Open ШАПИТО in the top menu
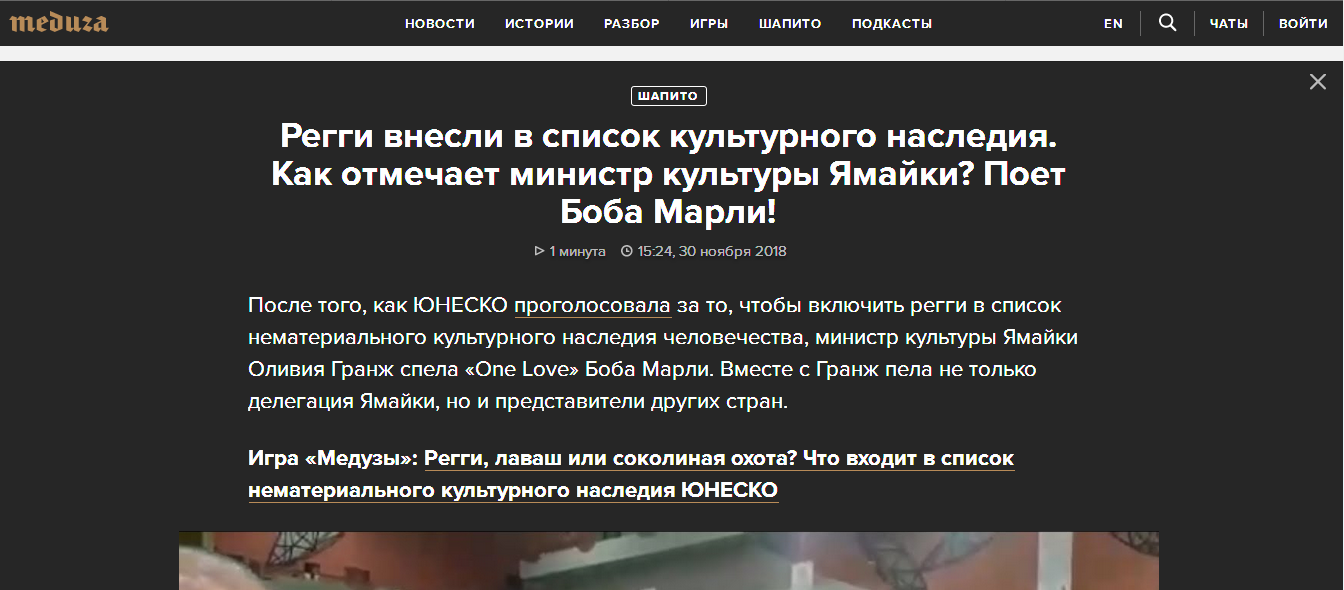Viewport: 1344px width, 590px height. tap(790, 24)
